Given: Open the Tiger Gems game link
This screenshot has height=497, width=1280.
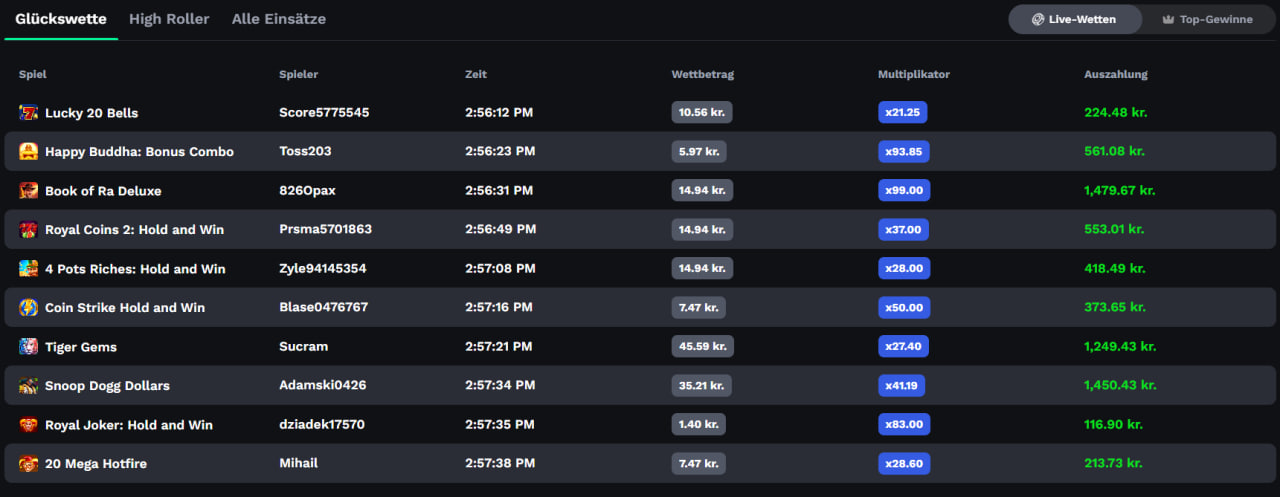Looking at the screenshot, I should coord(81,347).
